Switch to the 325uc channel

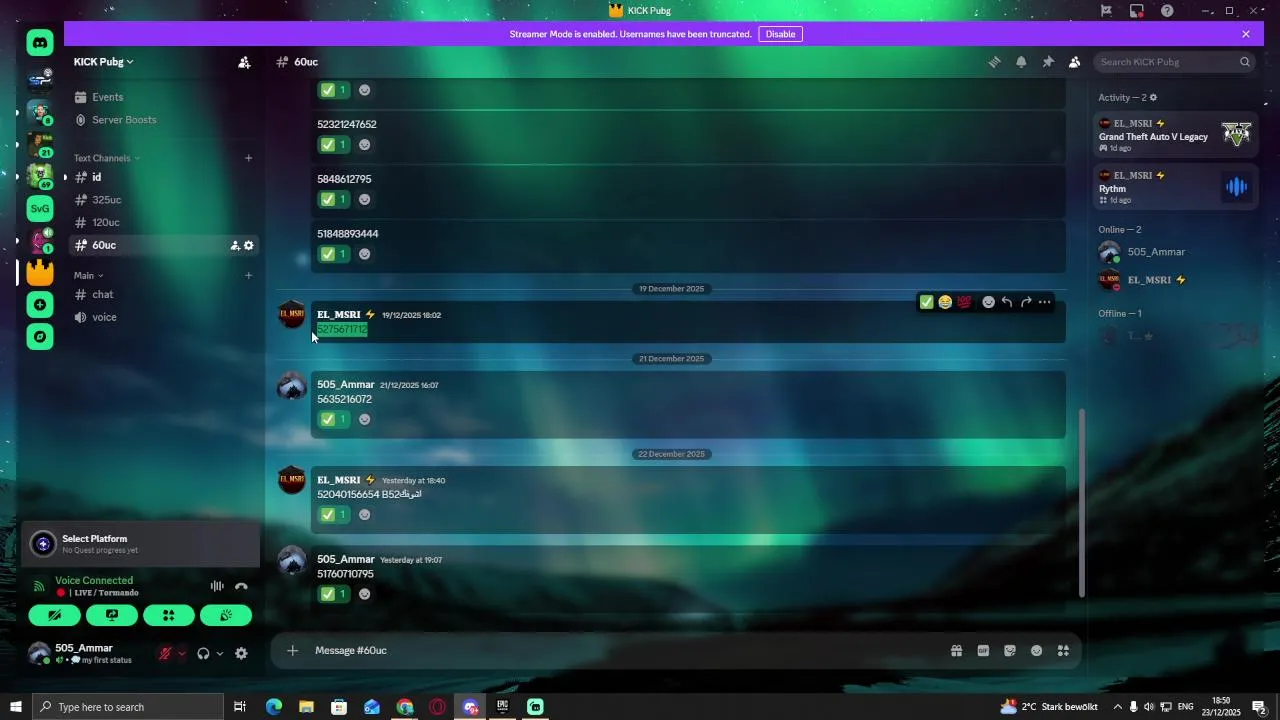point(165,200)
